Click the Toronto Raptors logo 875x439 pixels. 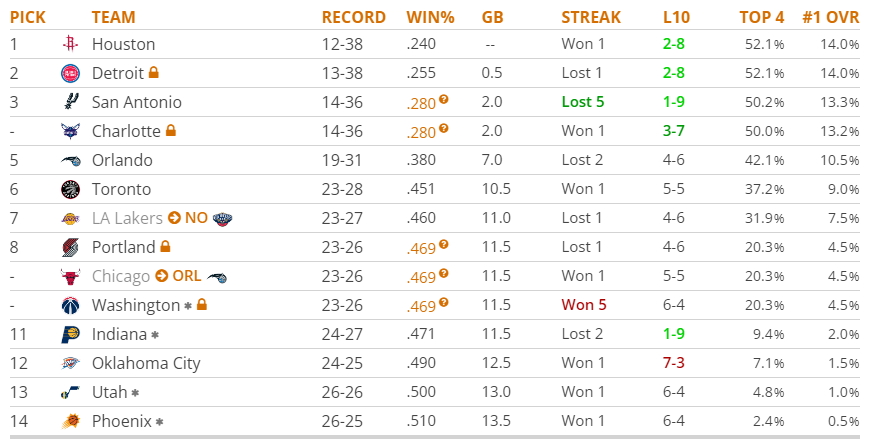click(x=70, y=189)
